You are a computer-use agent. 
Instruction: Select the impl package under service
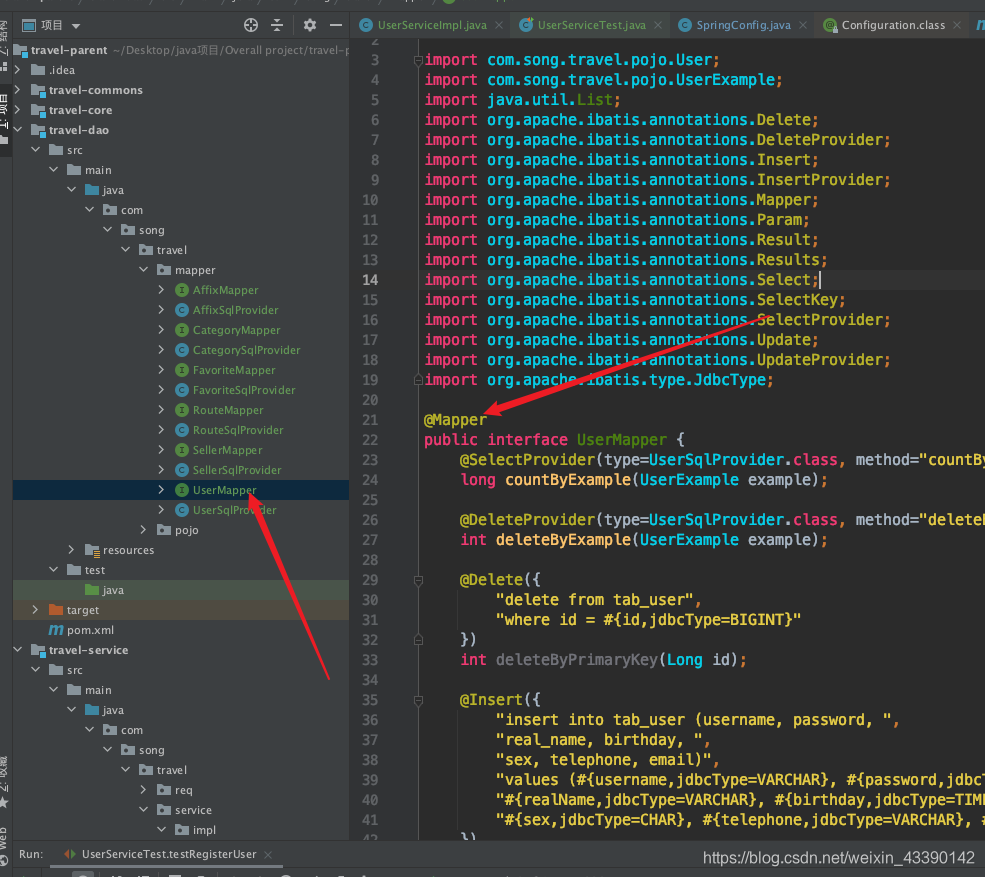(x=204, y=830)
